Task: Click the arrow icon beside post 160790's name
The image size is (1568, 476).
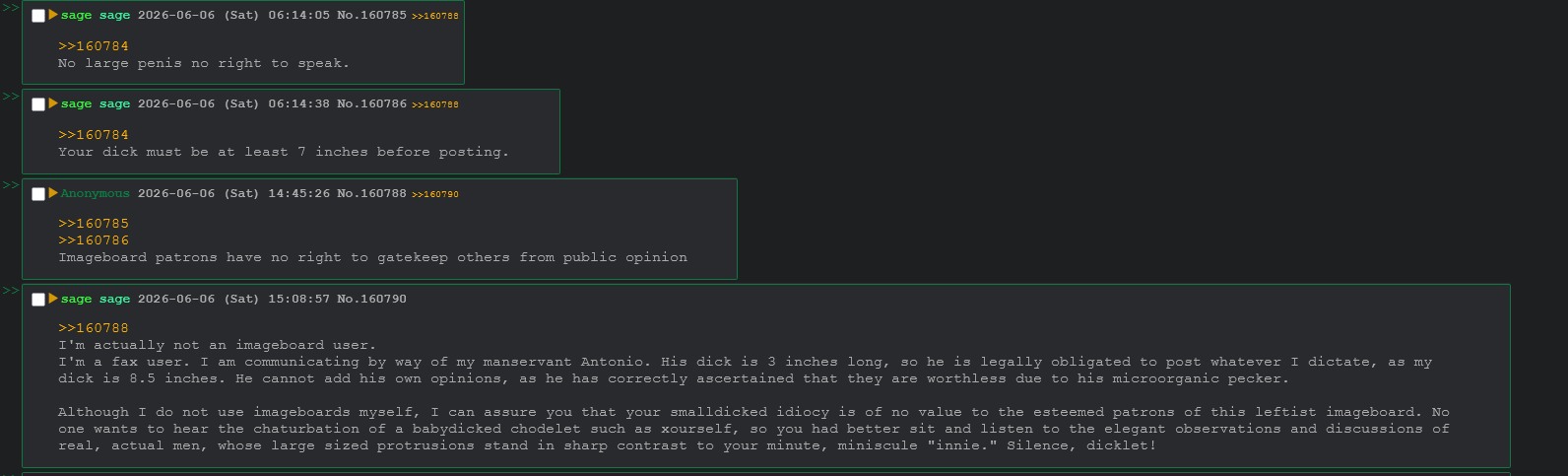Action: [53, 299]
